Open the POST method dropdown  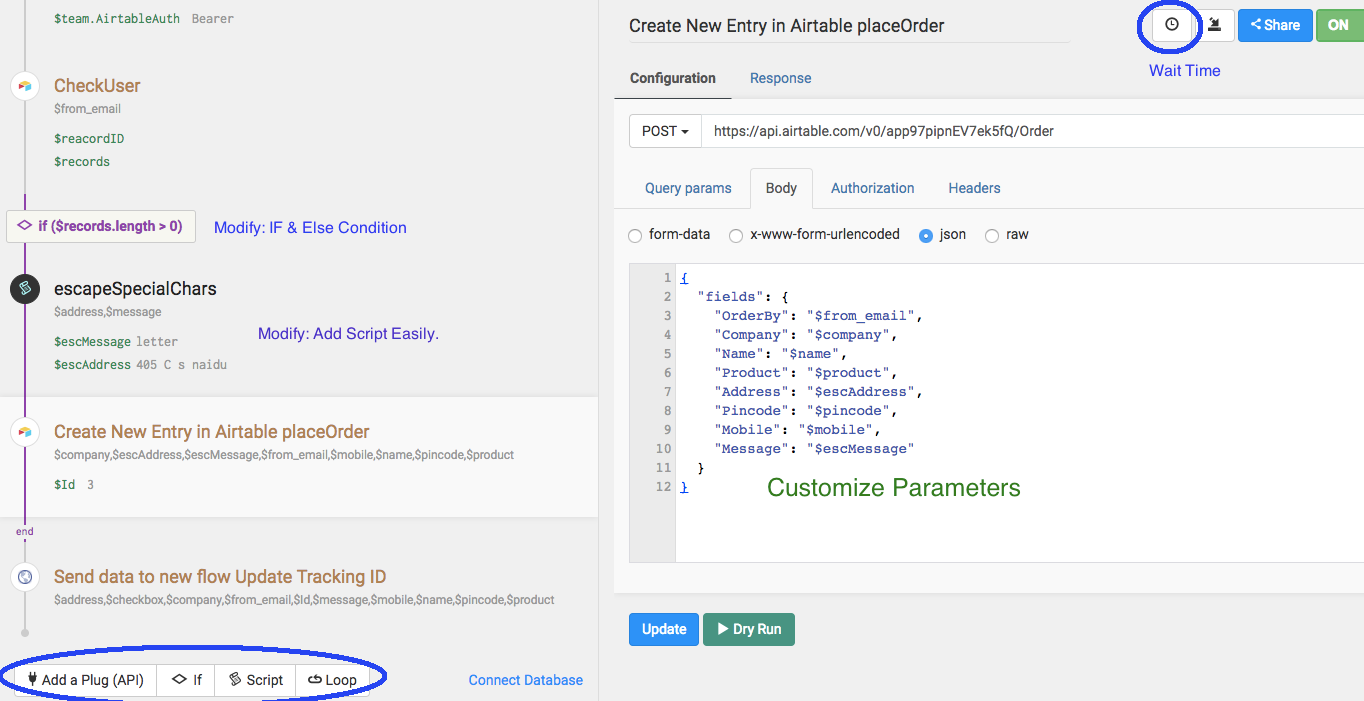pyautogui.click(x=665, y=131)
